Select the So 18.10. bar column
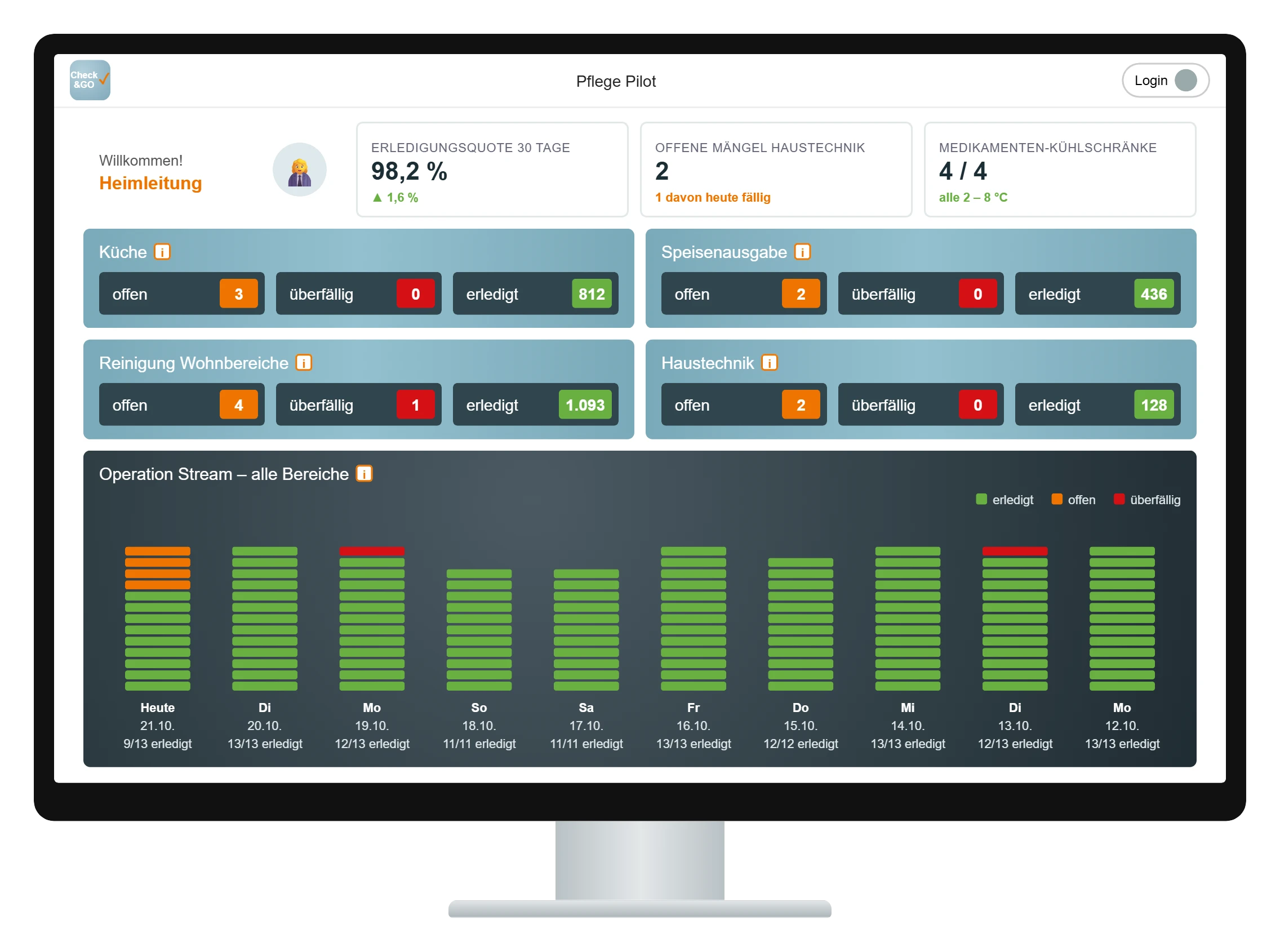The height and width of the screenshot is (952, 1280). [479, 630]
